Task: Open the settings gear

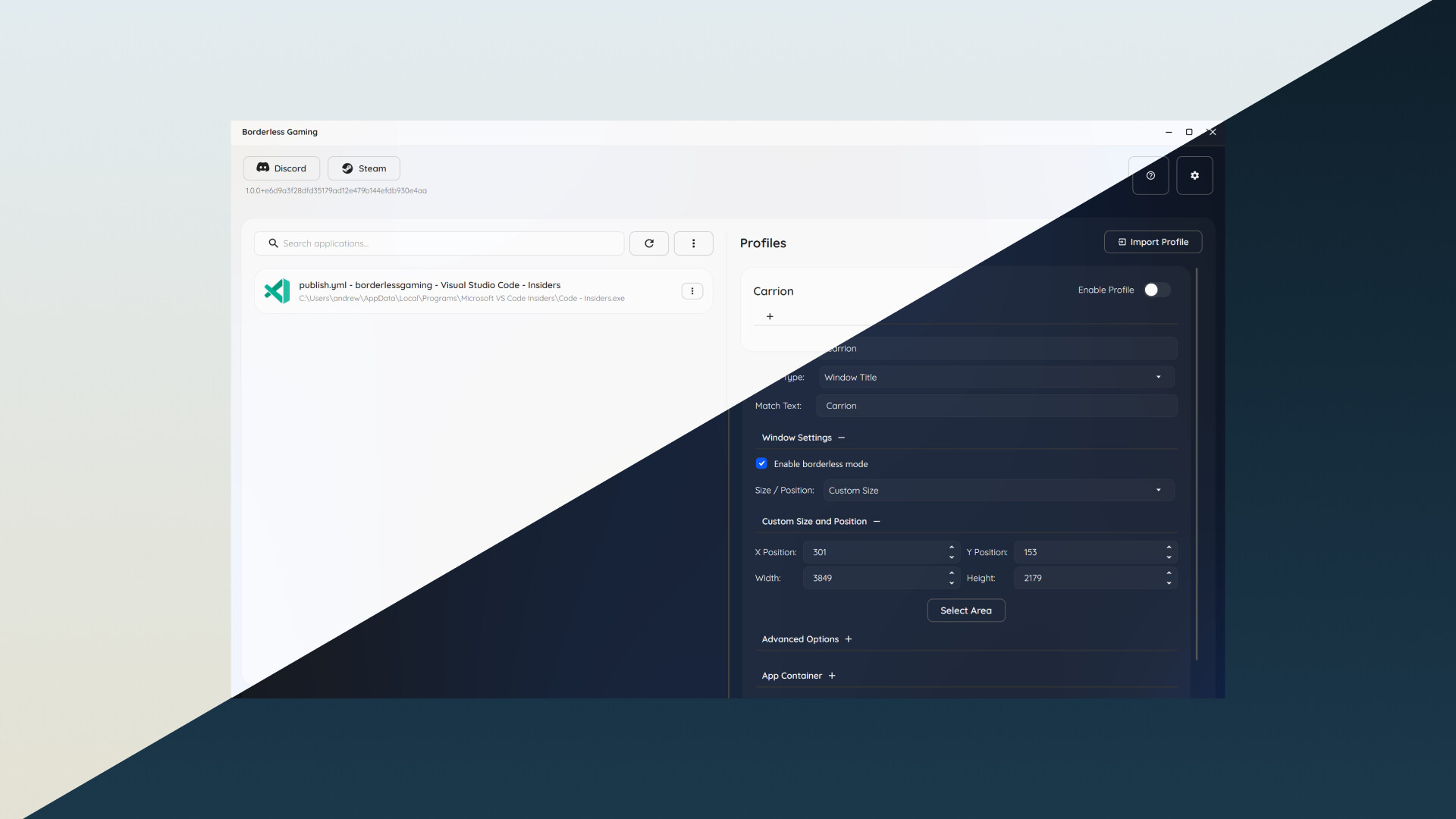Action: click(1194, 175)
